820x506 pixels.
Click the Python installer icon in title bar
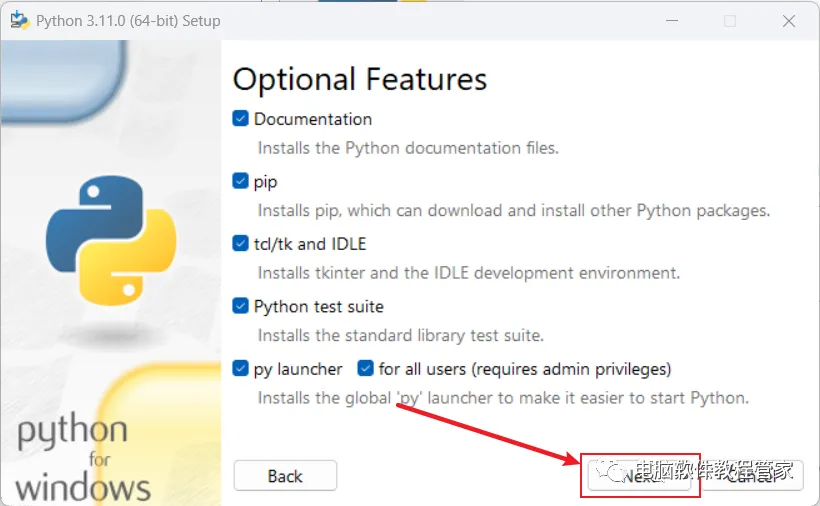[x=19, y=20]
